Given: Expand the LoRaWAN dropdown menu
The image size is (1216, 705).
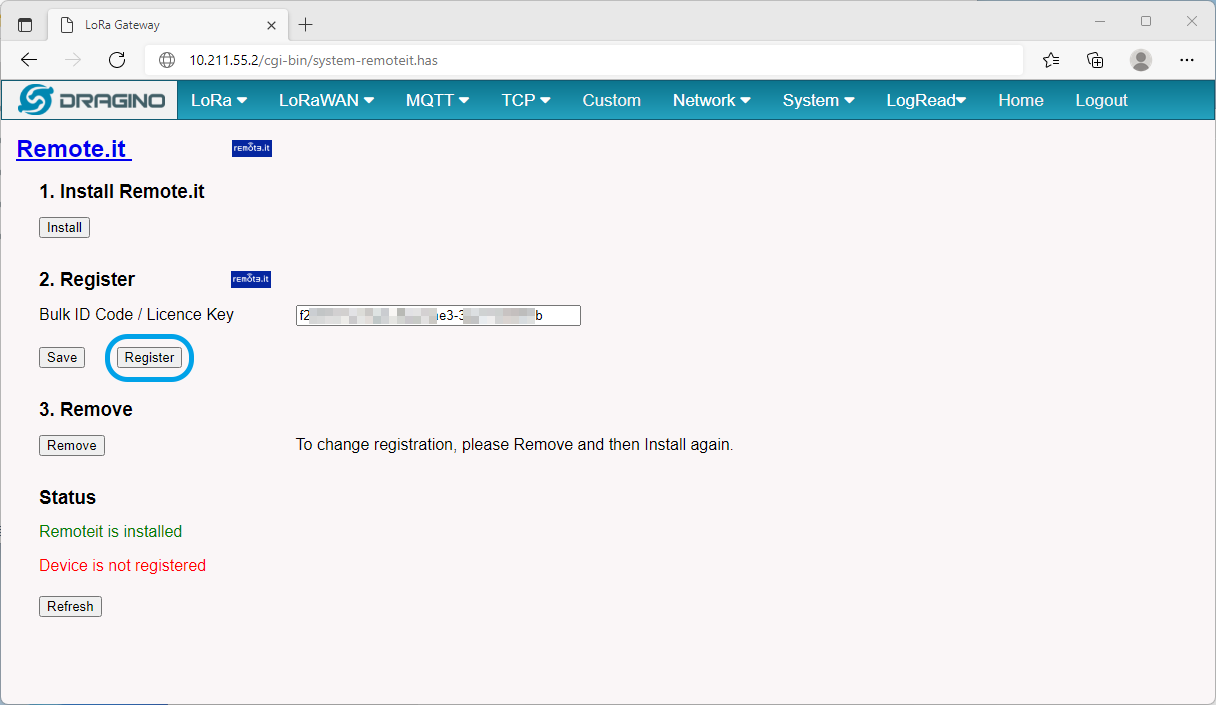Looking at the screenshot, I should [326, 100].
